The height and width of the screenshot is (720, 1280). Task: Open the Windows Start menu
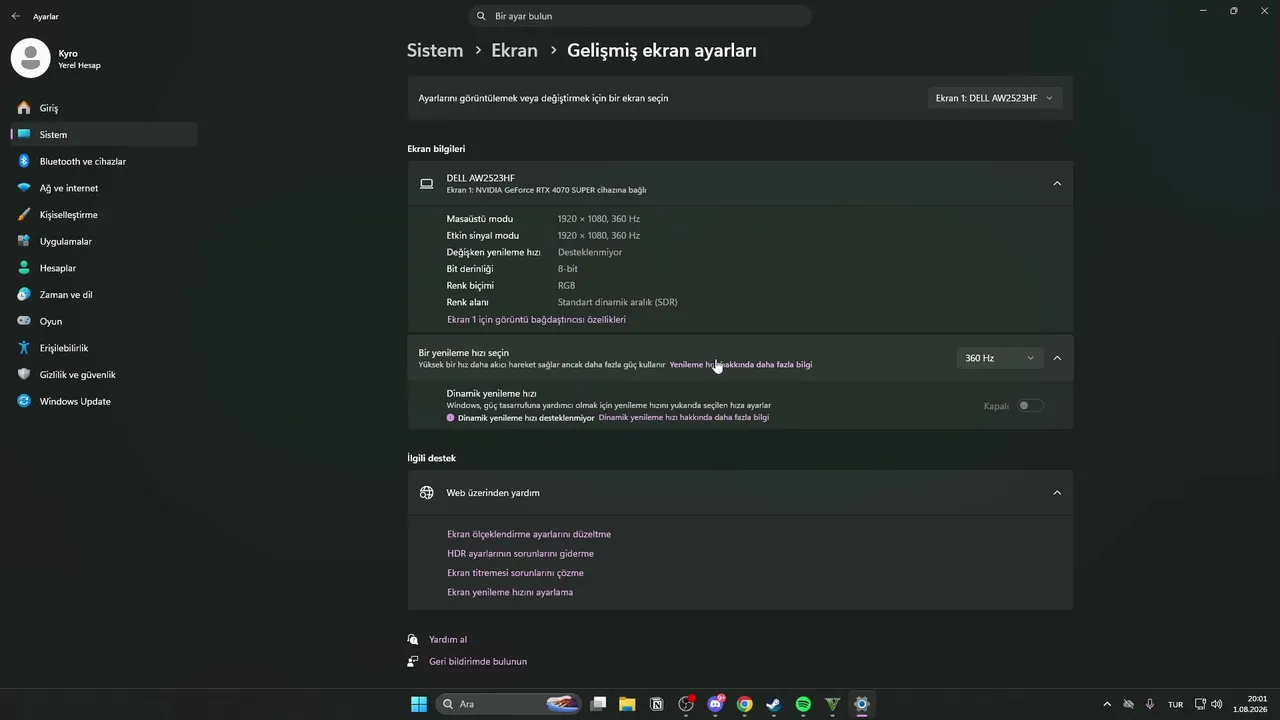[x=419, y=704]
